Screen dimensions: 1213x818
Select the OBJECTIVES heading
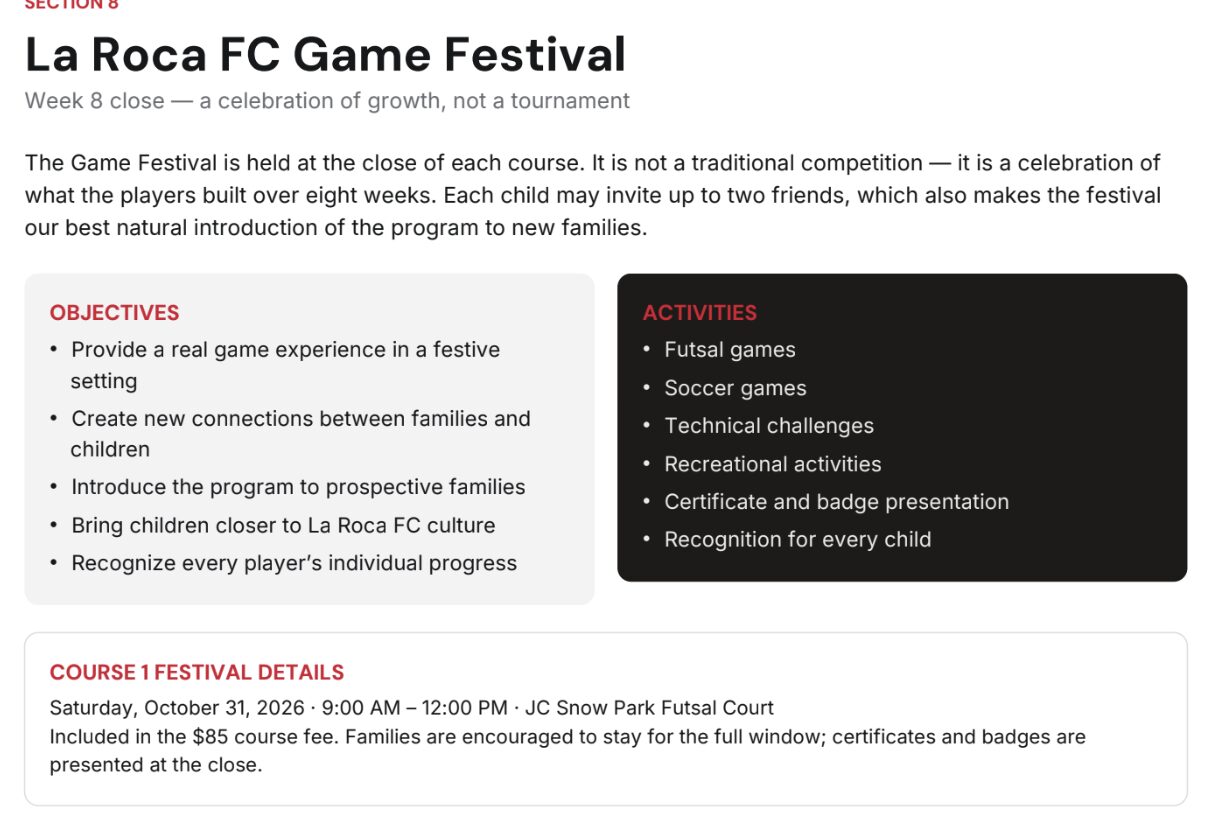coord(114,313)
